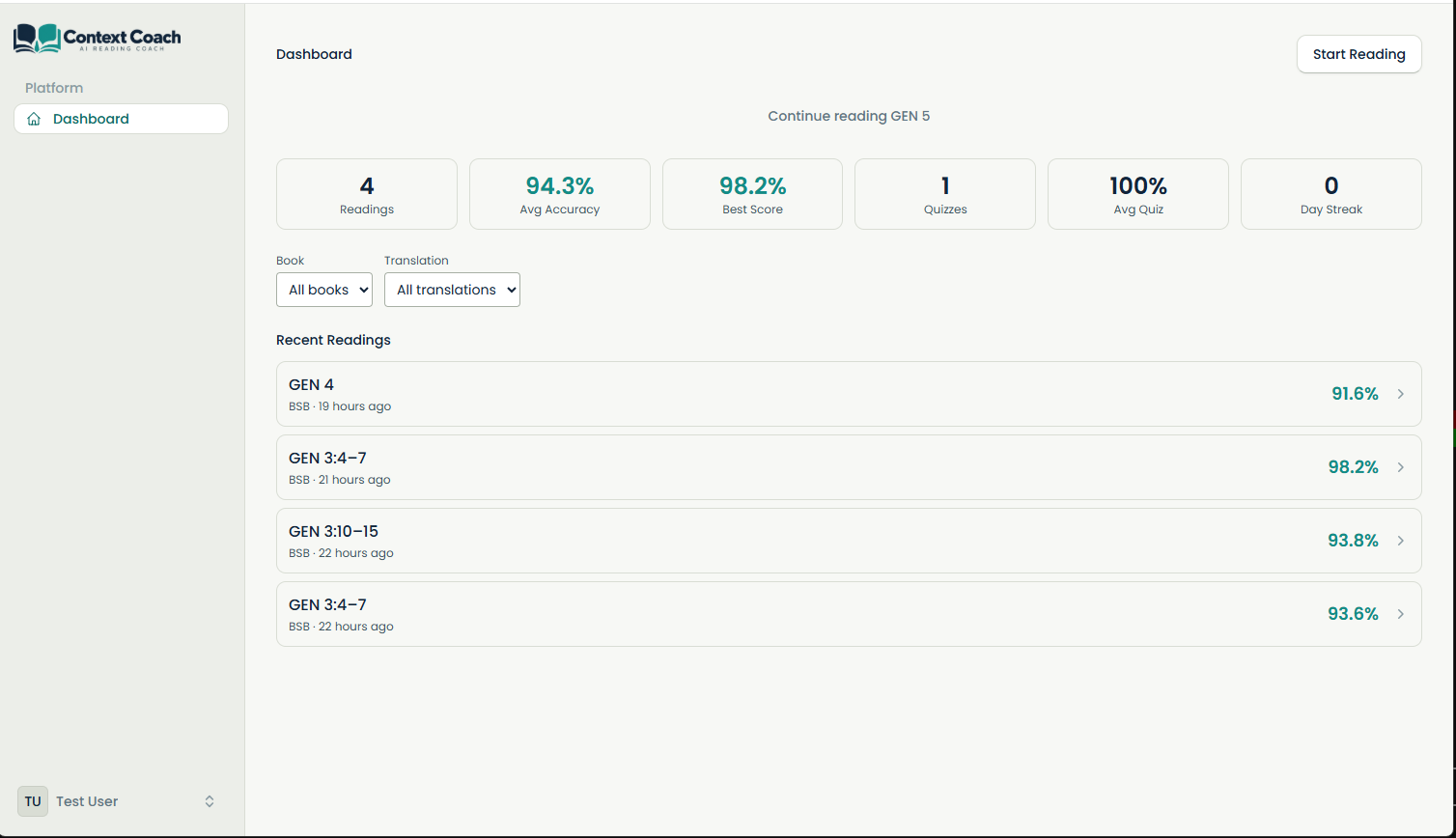The width and height of the screenshot is (1456, 838).
Task: Follow the Continue reading GEN 5 link
Action: (849, 116)
